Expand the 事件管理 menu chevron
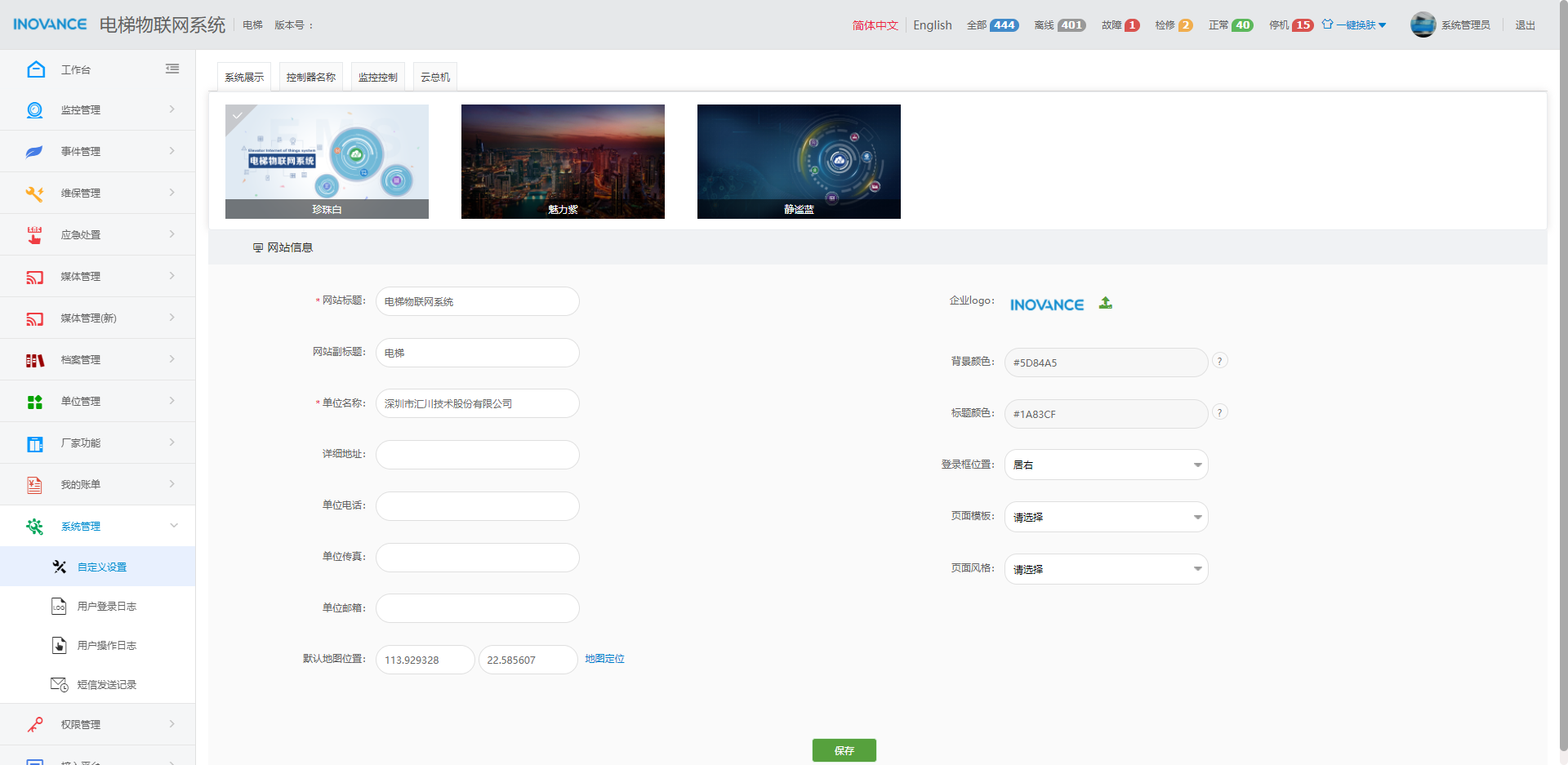 click(x=171, y=151)
